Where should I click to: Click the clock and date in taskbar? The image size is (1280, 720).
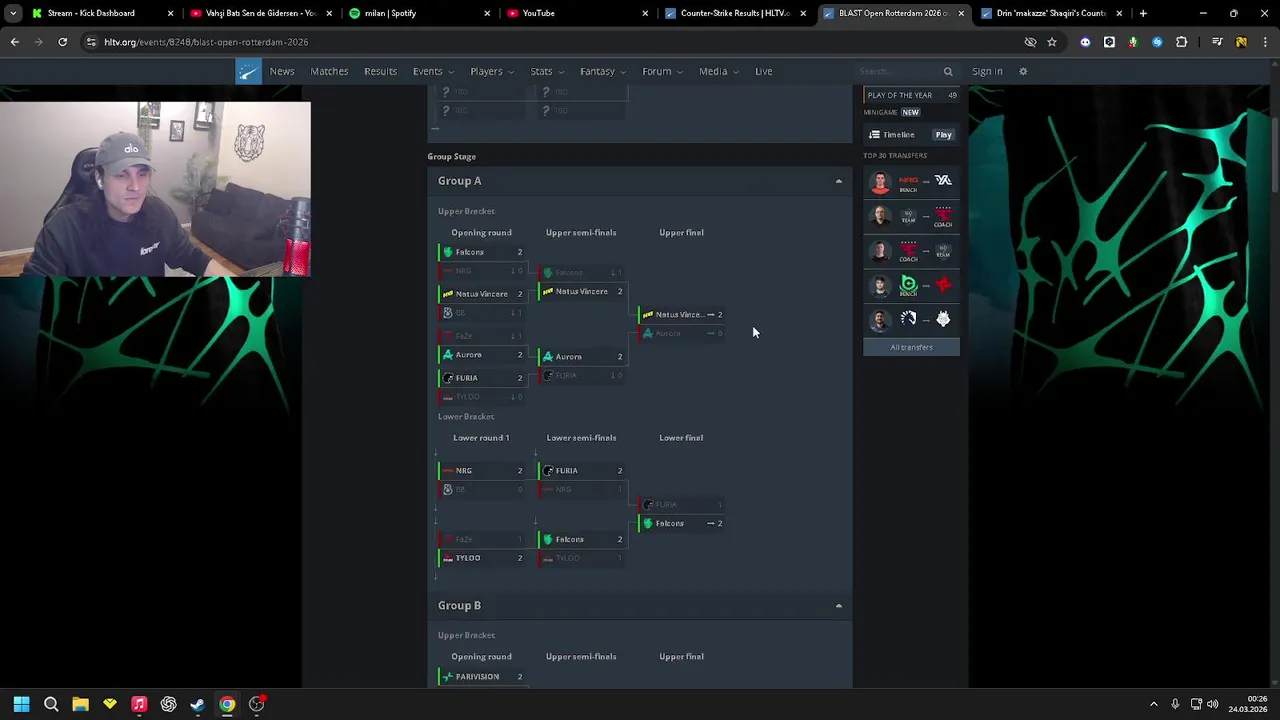point(1248,704)
